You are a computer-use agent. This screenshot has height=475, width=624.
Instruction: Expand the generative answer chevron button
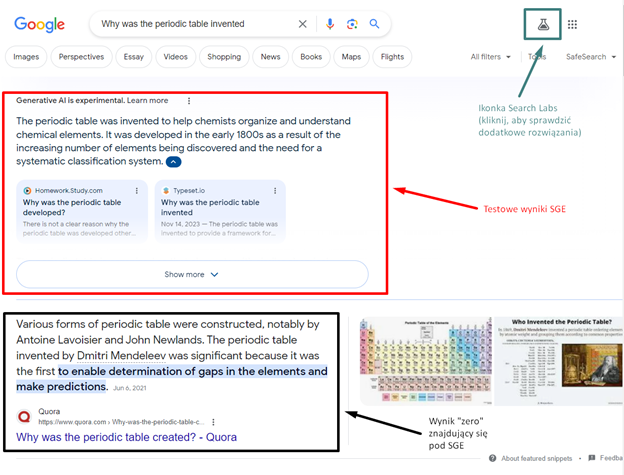pos(174,161)
